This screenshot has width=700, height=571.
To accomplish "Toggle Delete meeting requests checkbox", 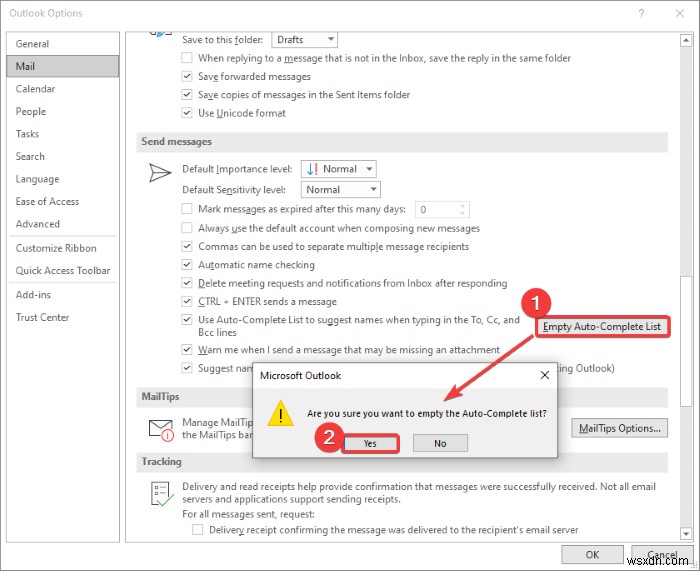I will pyautogui.click(x=187, y=283).
